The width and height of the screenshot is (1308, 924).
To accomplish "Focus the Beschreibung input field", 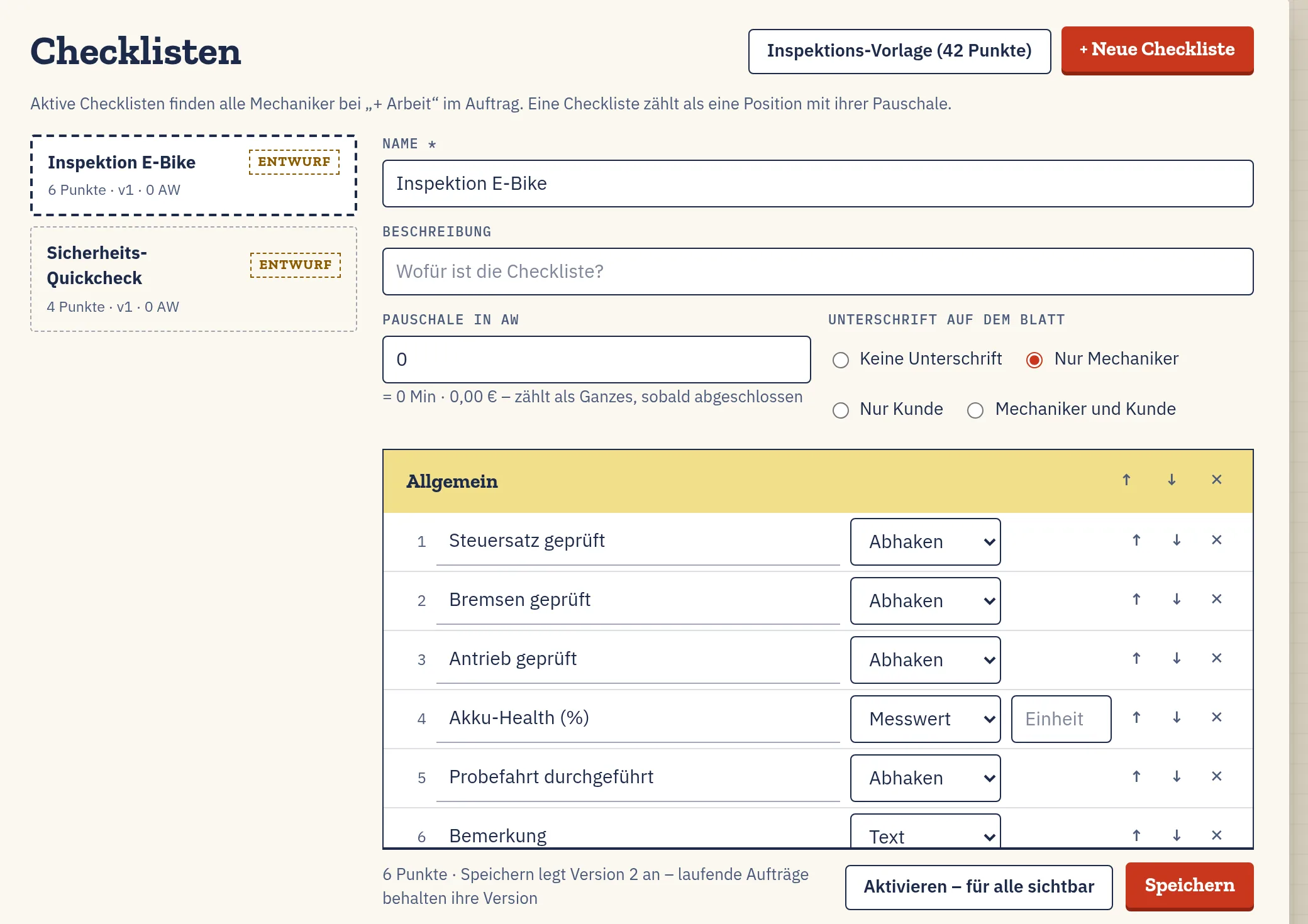I will (x=817, y=272).
